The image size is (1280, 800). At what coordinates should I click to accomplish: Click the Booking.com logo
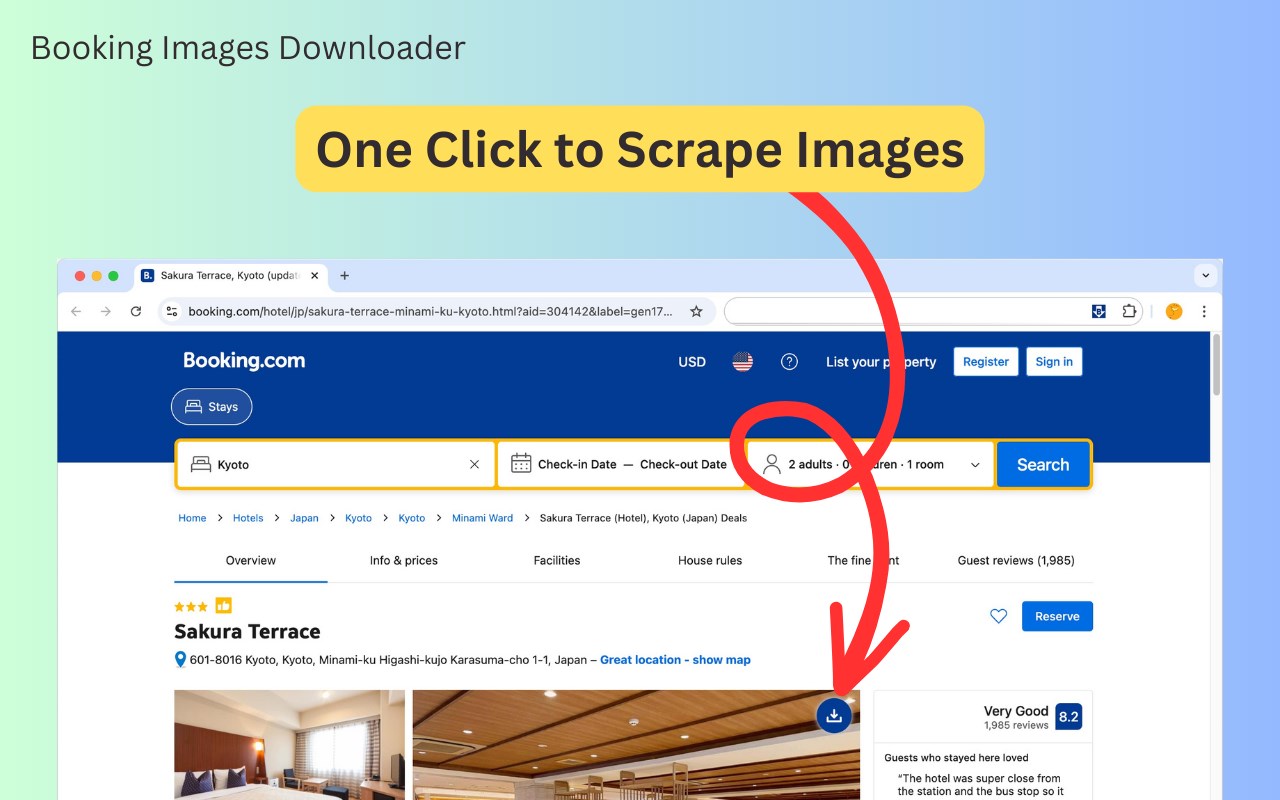[244, 361]
